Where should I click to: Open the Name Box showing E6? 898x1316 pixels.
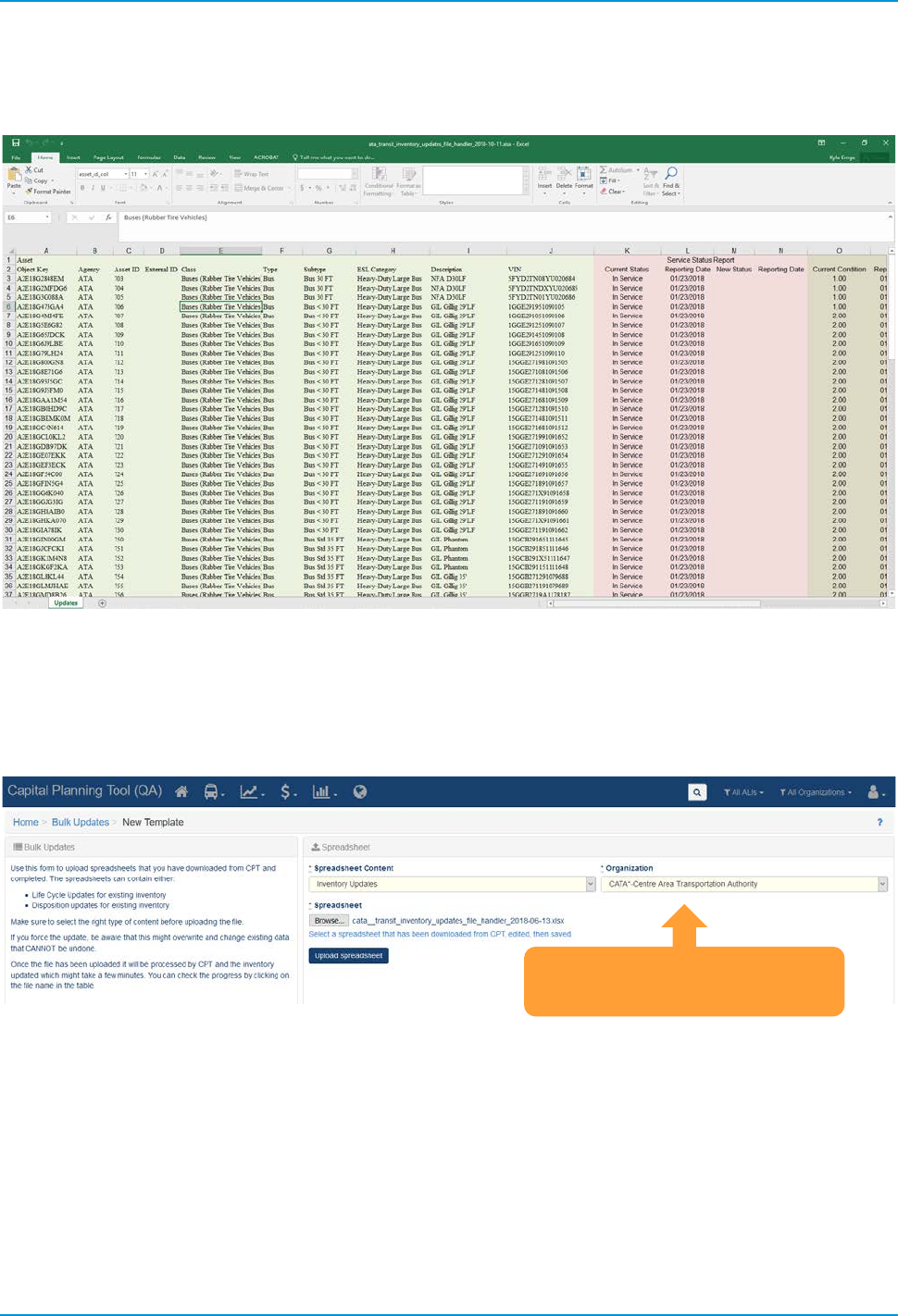click(x=28, y=217)
